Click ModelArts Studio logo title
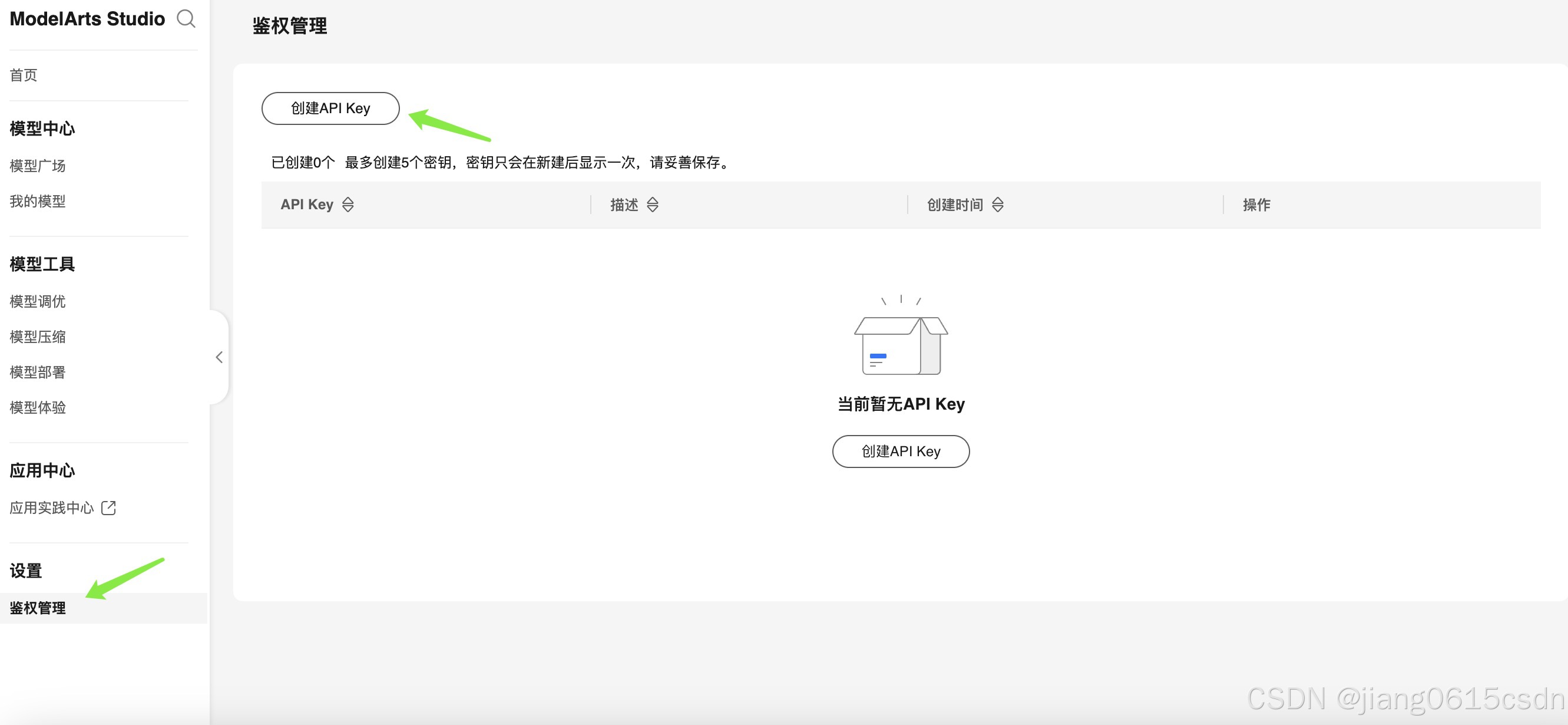 (87, 19)
